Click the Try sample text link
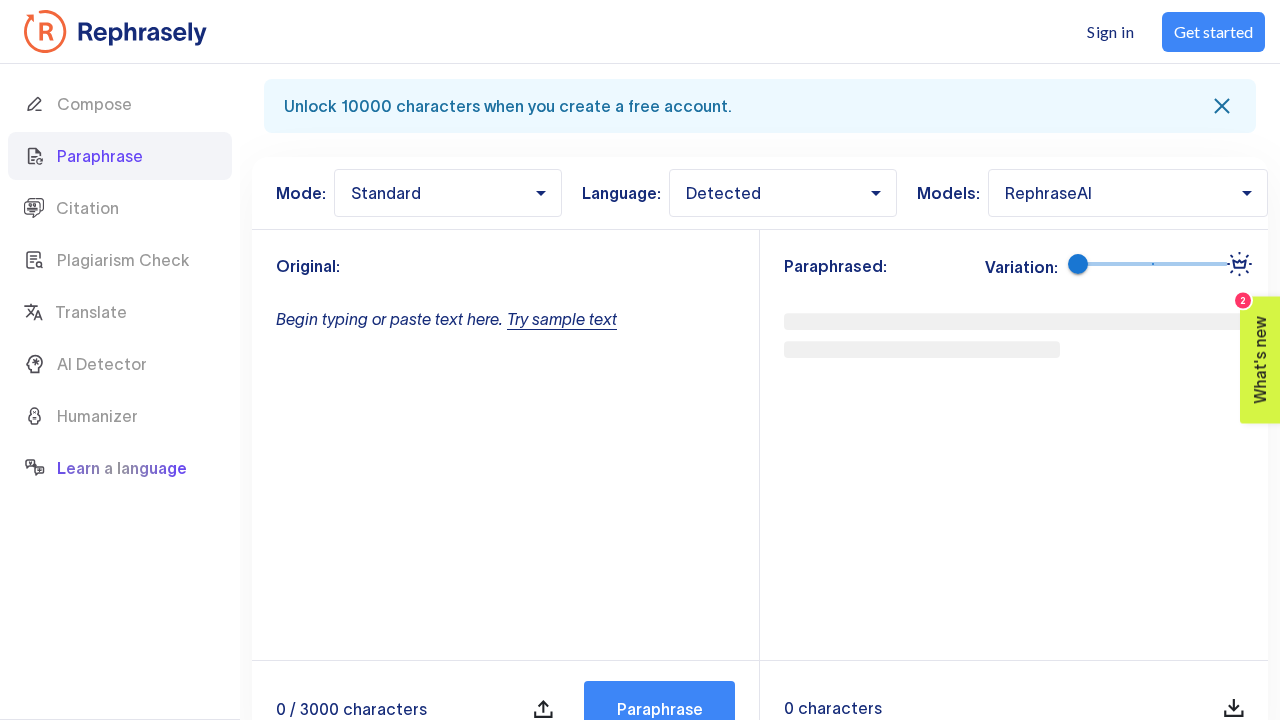The image size is (1280, 720). pyautogui.click(x=561, y=319)
